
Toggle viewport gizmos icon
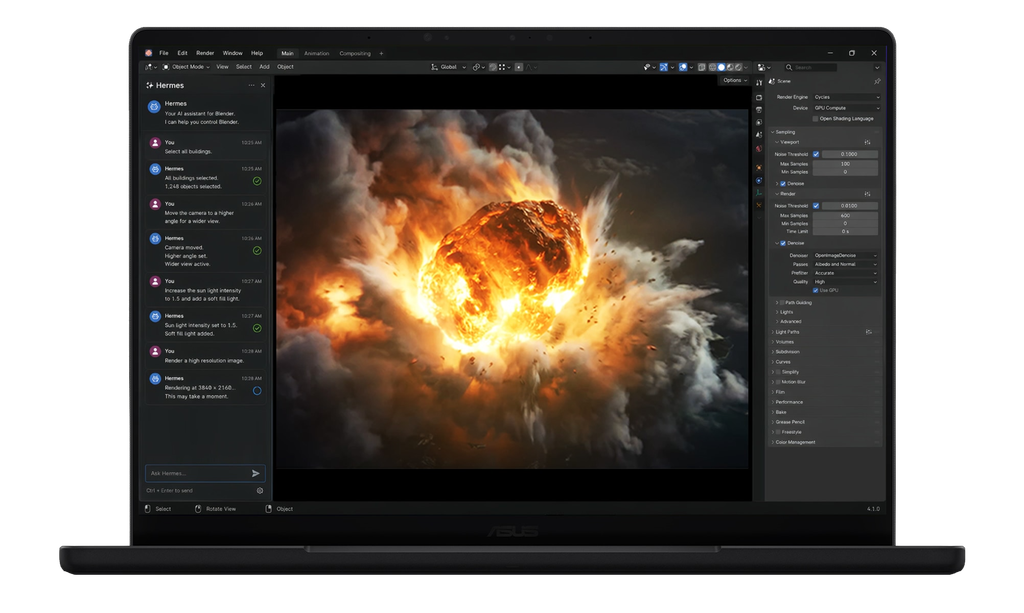pos(664,67)
